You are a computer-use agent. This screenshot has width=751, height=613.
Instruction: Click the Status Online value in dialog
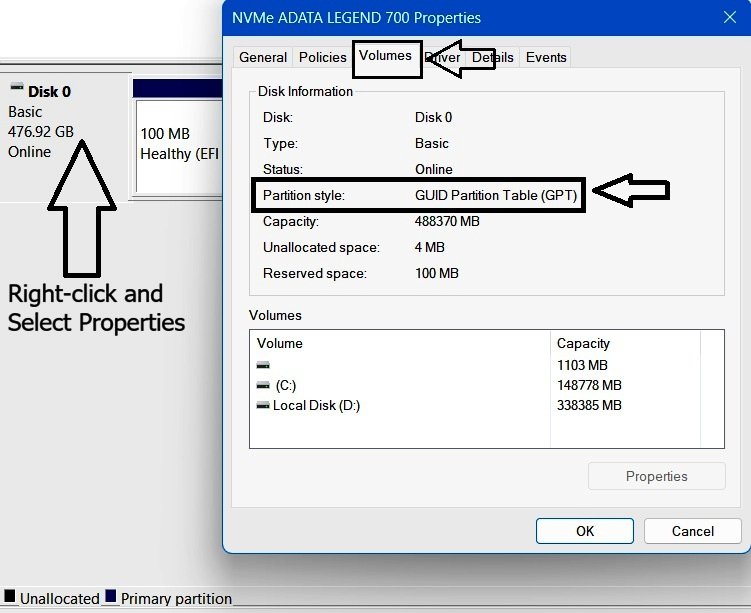433,170
